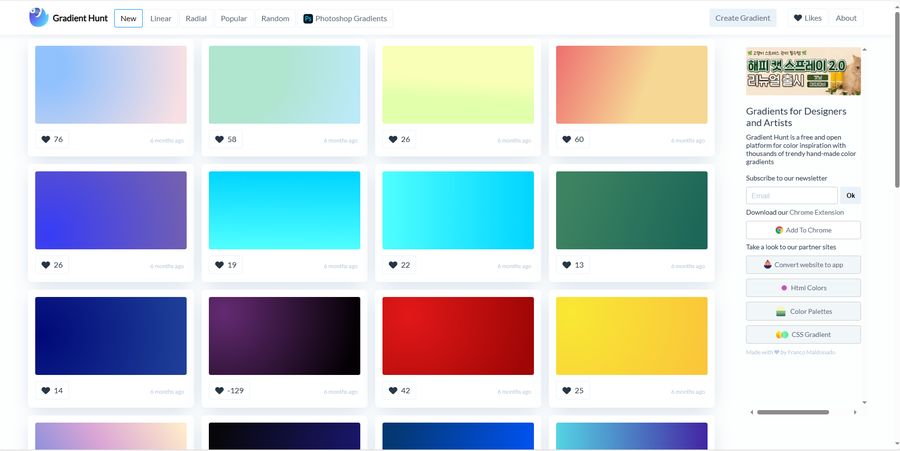Open Photoshop Gradients page
The image size is (900, 451).
click(x=345, y=18)
